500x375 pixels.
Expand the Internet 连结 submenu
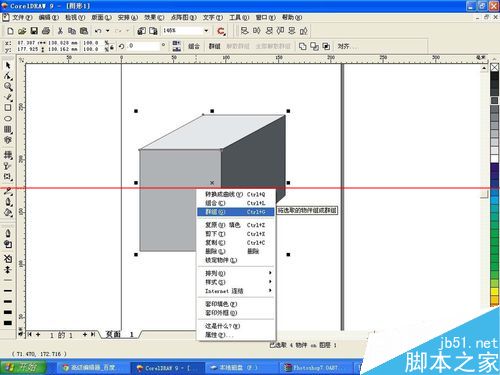pos(235,291)
